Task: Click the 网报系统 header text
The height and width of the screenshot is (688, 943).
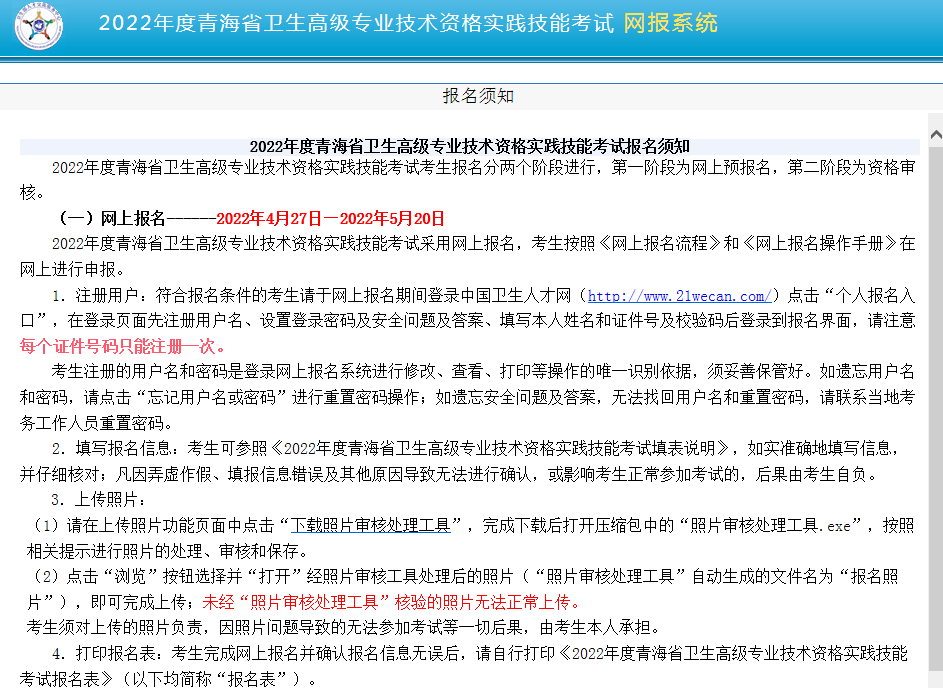Action: (670, 25)
